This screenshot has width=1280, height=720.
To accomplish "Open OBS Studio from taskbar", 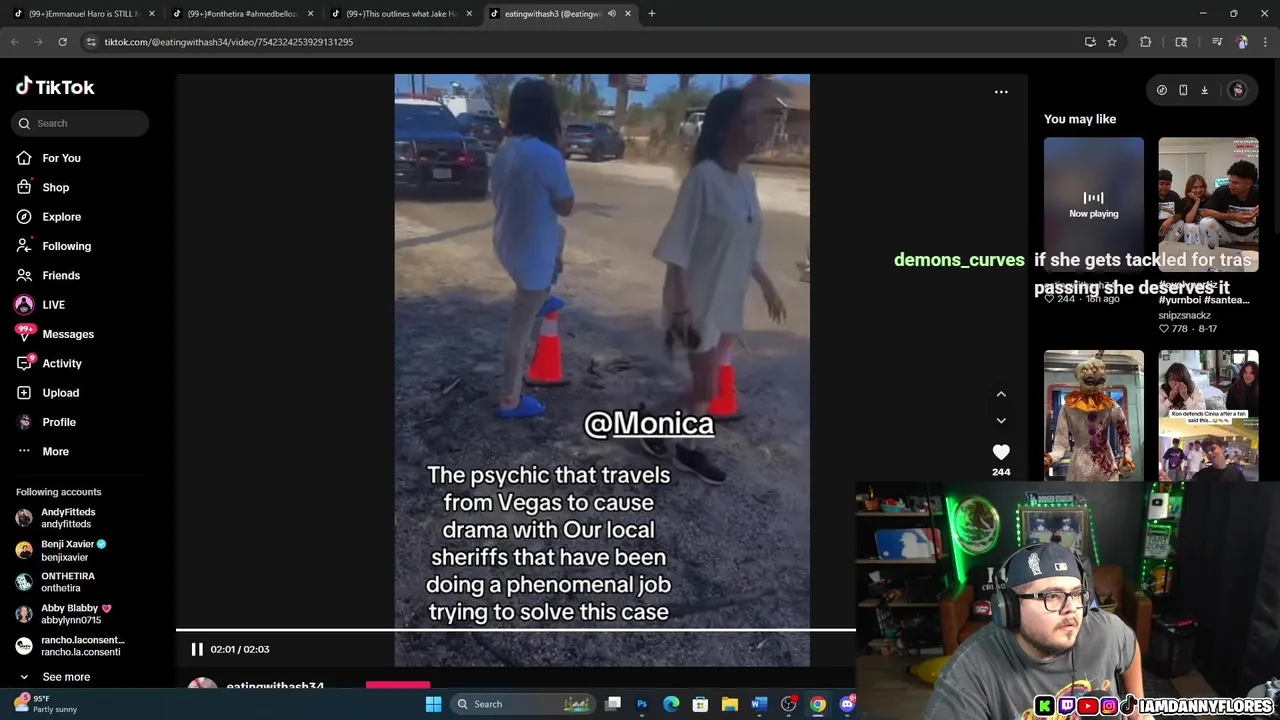I will (x=789, y=704).
